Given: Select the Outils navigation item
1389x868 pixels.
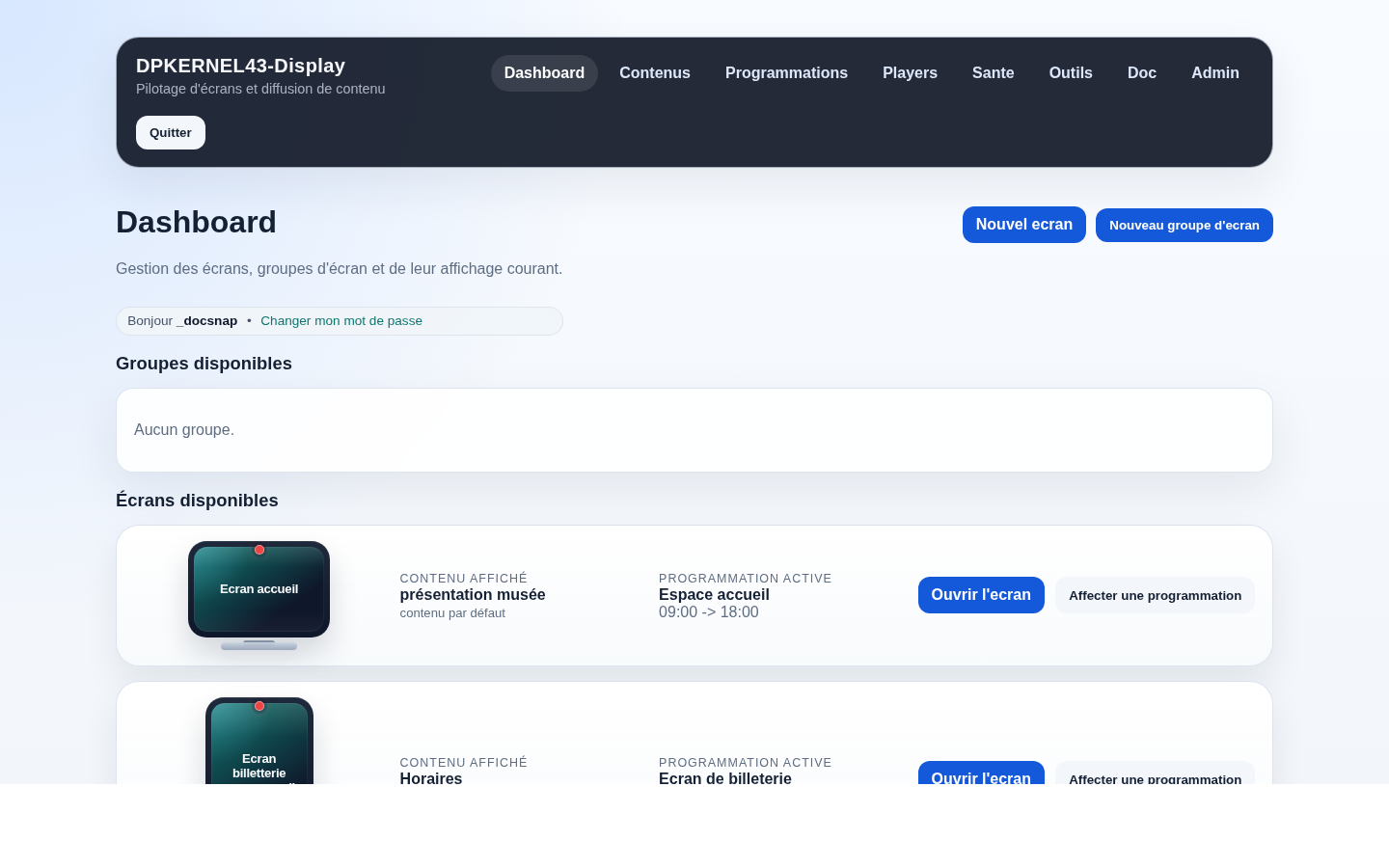Looking at the screenshot, I should tap(1071, 73).
